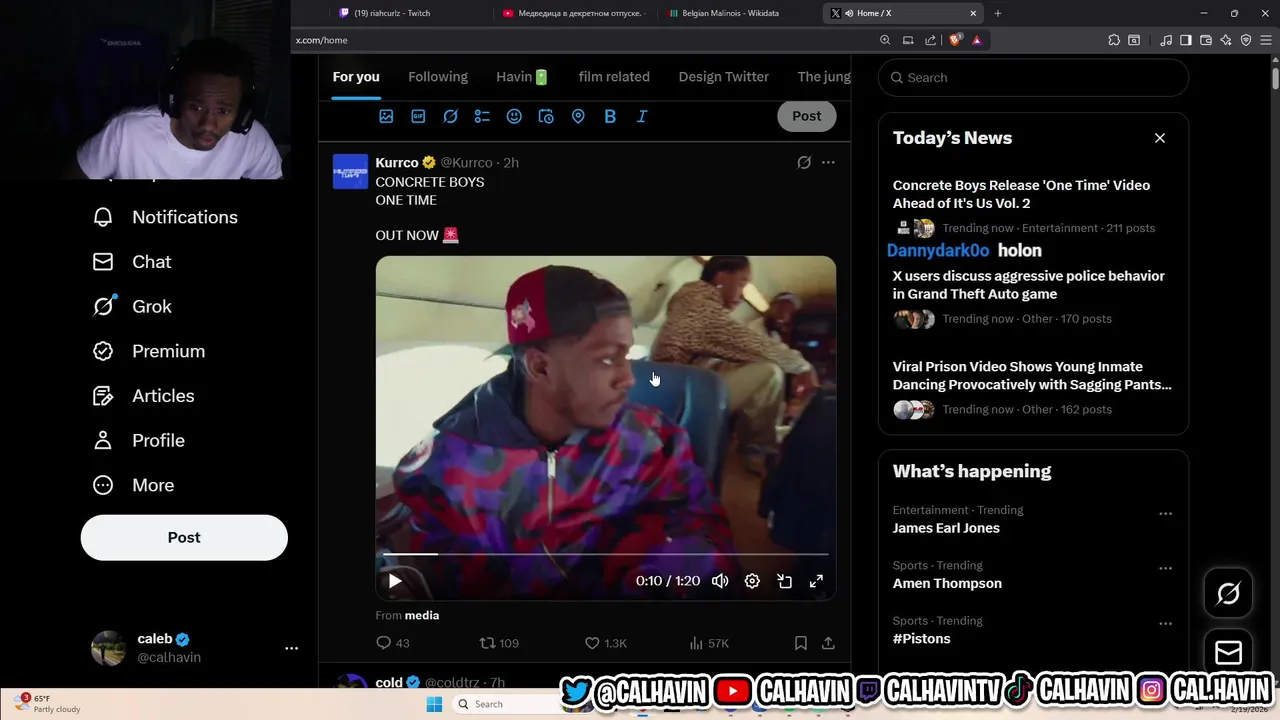This screenshot has height=720, width=1280.
Task: Open Chat in the sidebar
Action: point(132,262)
